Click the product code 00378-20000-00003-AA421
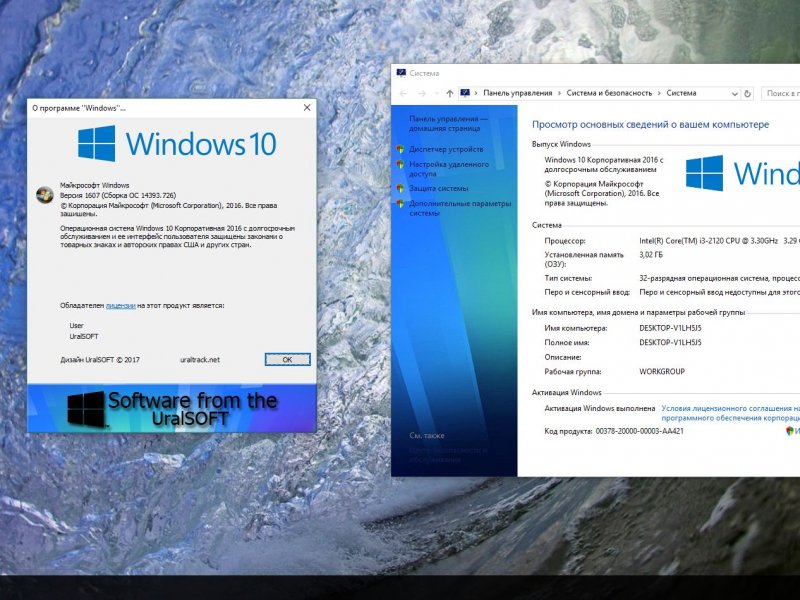The image size is (800, 600). (639, 431)
